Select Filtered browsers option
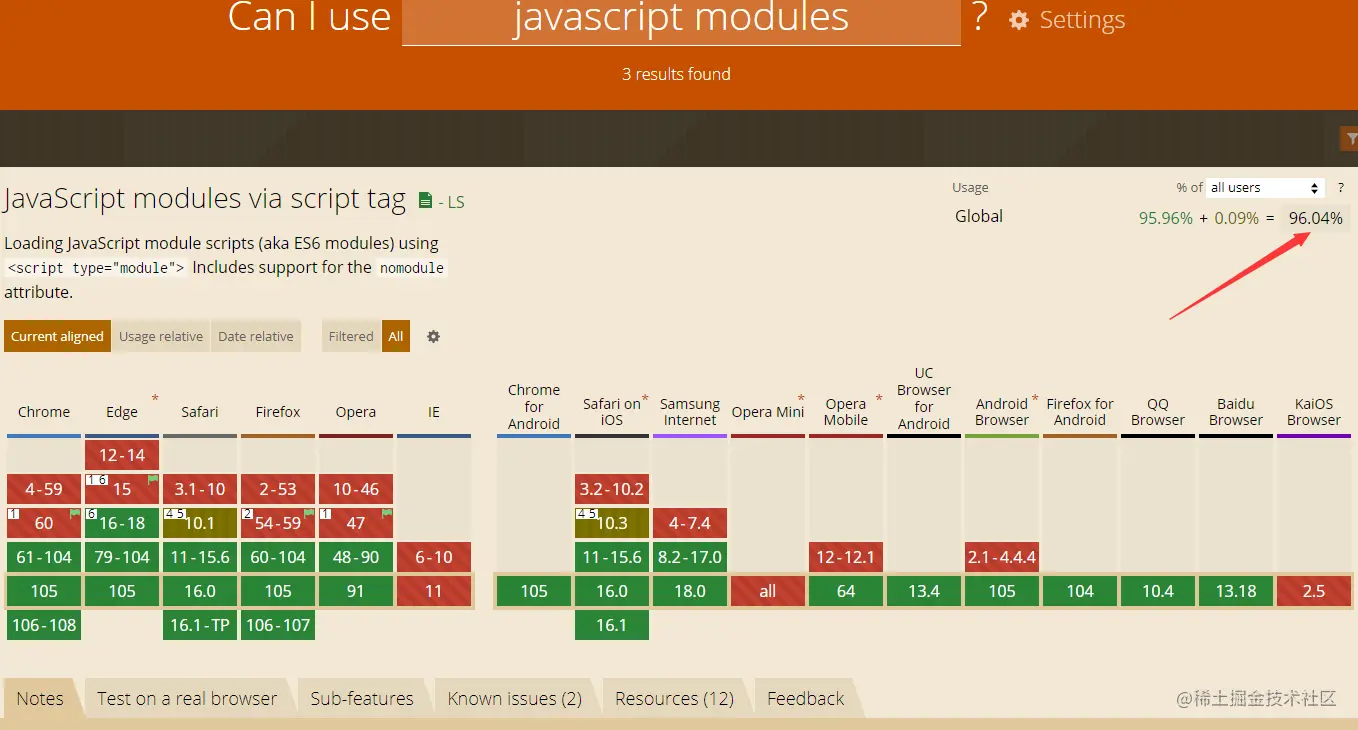Screen dimensions: 1358x730 (x=351, y=336)
